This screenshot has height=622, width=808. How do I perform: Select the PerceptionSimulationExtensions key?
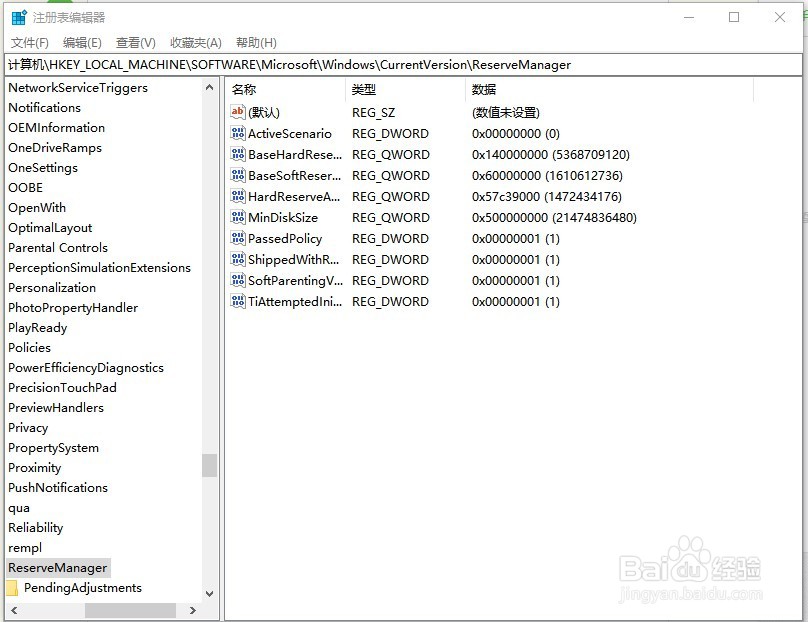coord(99,268)
